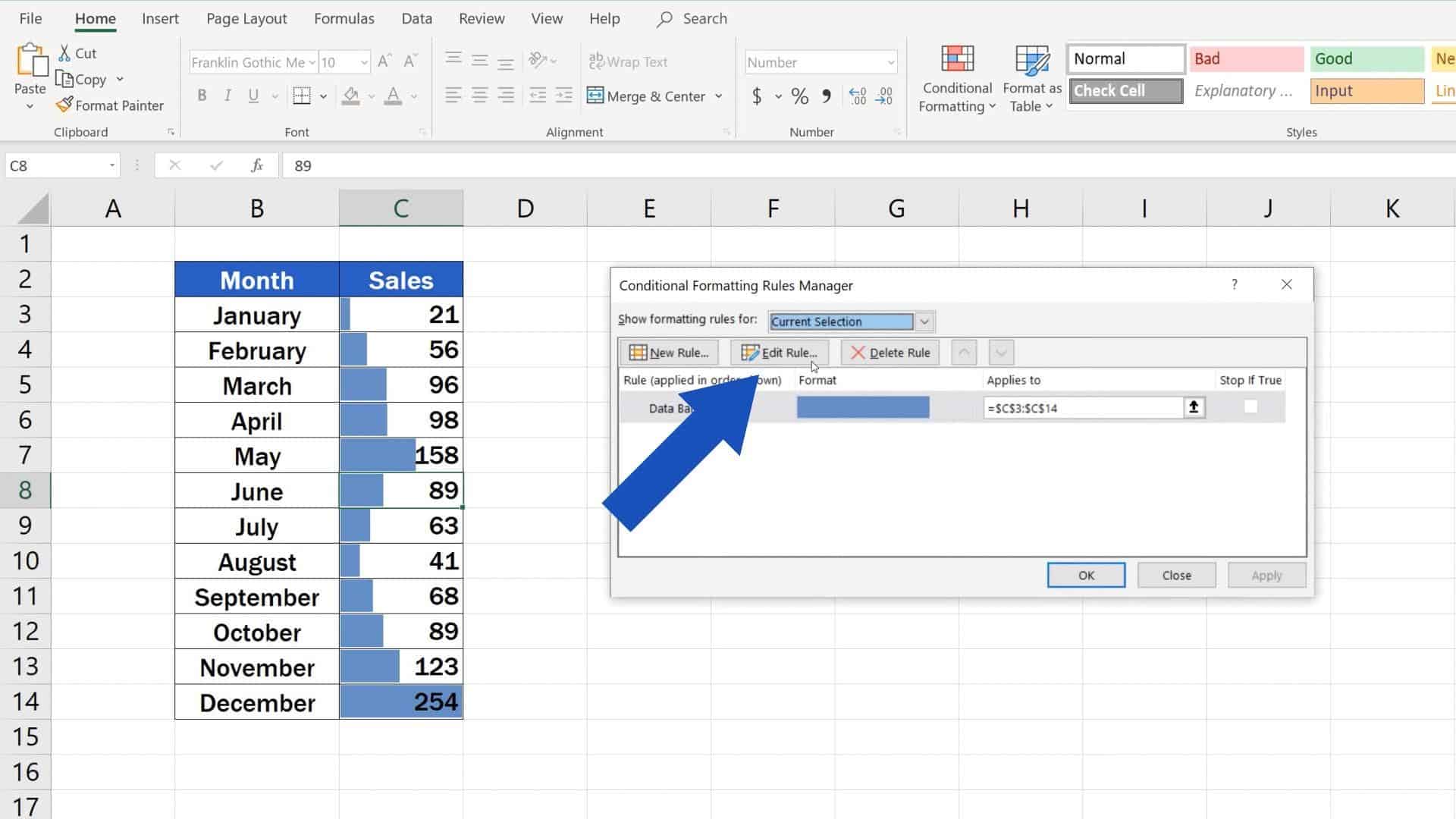Toggle Underline formatting
1456x819 pixels.
[x=253, y=96]
